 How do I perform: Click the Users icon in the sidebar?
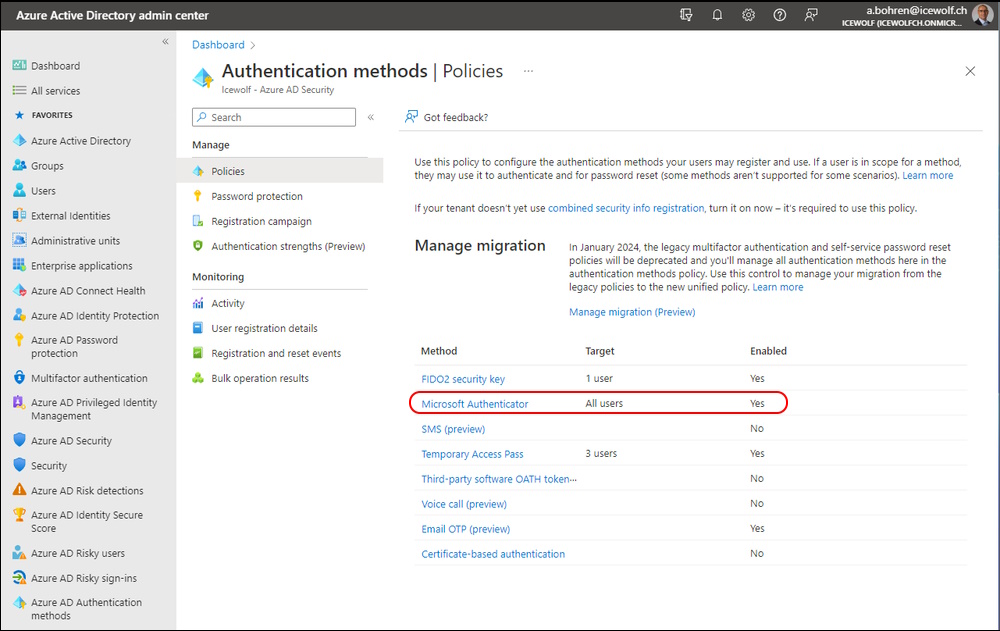pyautogui.click(x=19, y=190)
